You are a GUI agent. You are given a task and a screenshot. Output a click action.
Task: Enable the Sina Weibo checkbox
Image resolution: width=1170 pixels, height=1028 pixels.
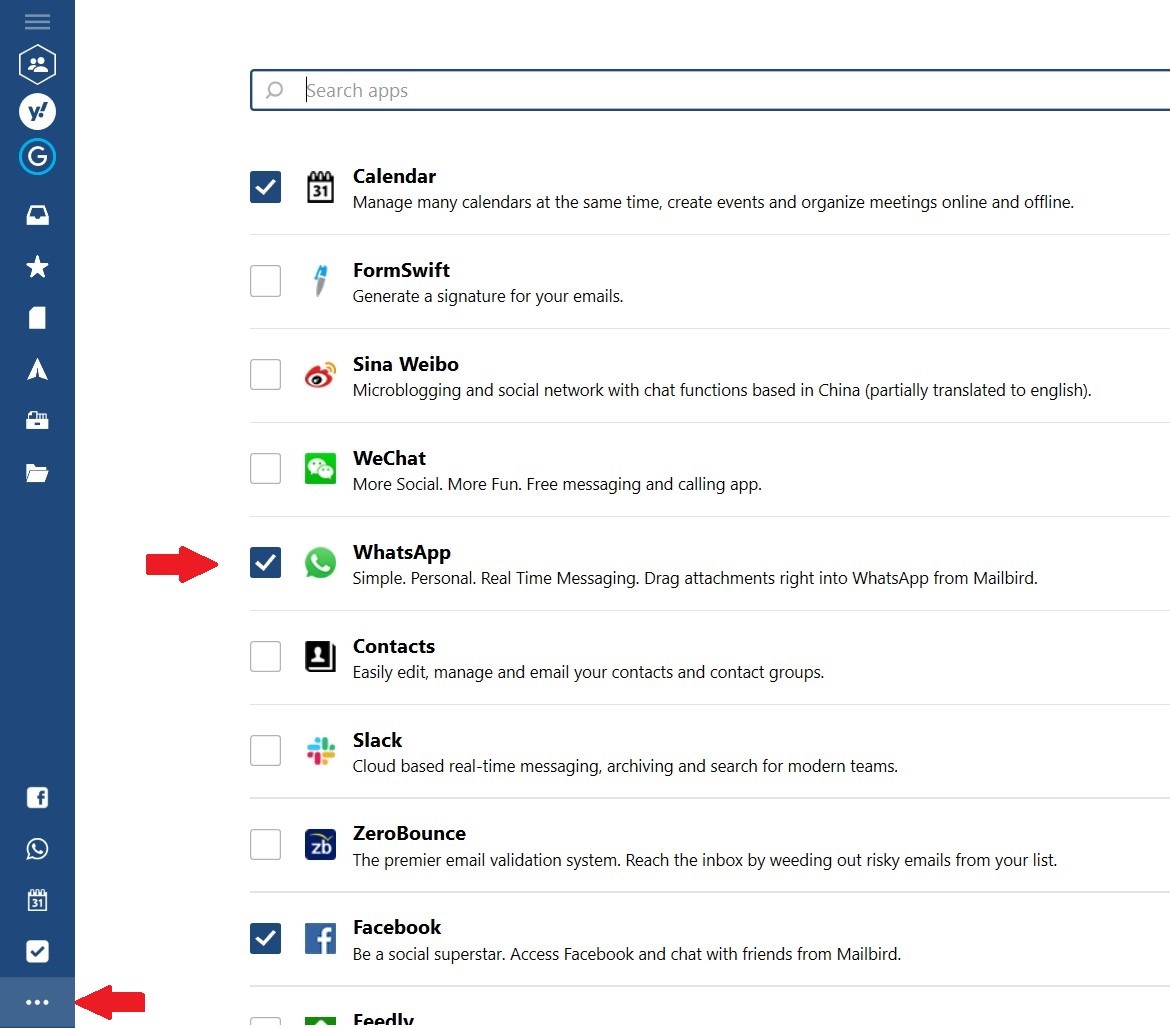click(266, 374)
